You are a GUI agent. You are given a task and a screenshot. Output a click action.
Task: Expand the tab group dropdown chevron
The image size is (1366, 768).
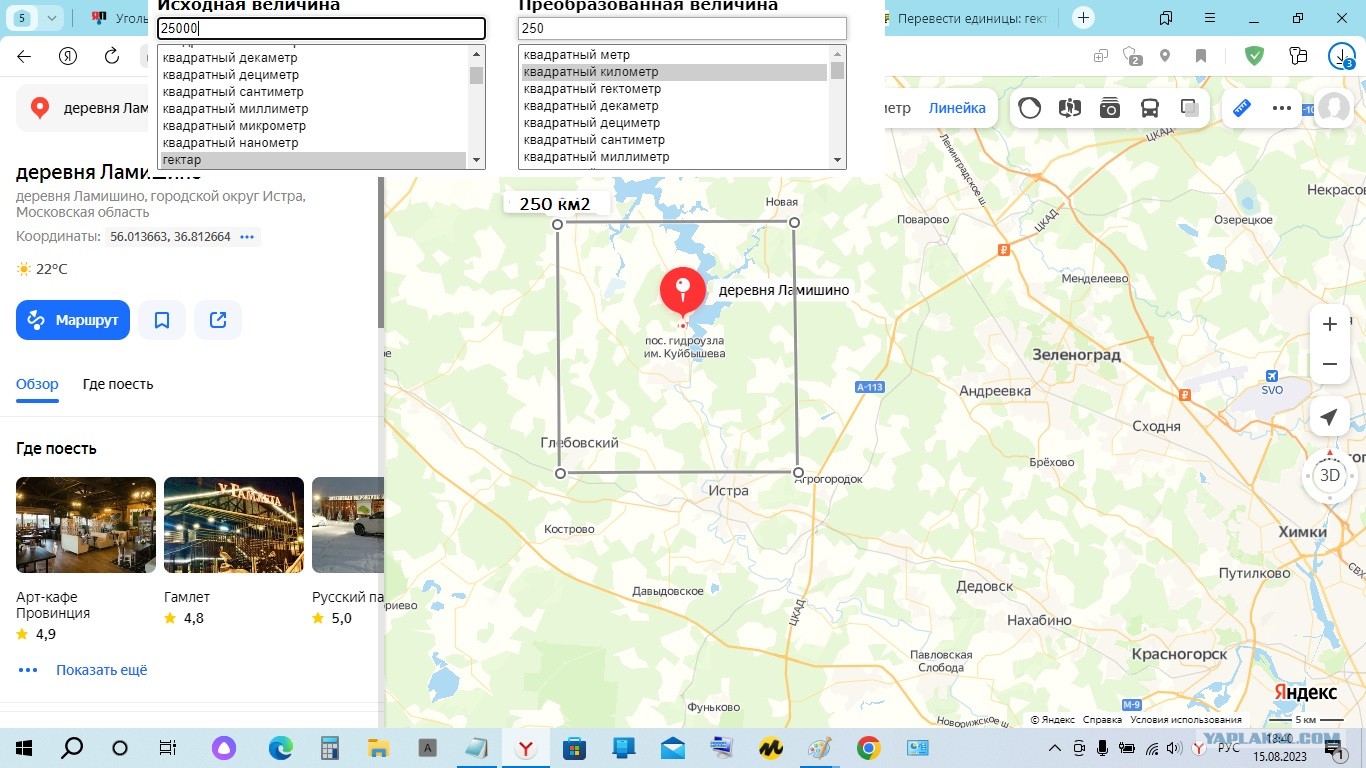[x=52, y=18]
